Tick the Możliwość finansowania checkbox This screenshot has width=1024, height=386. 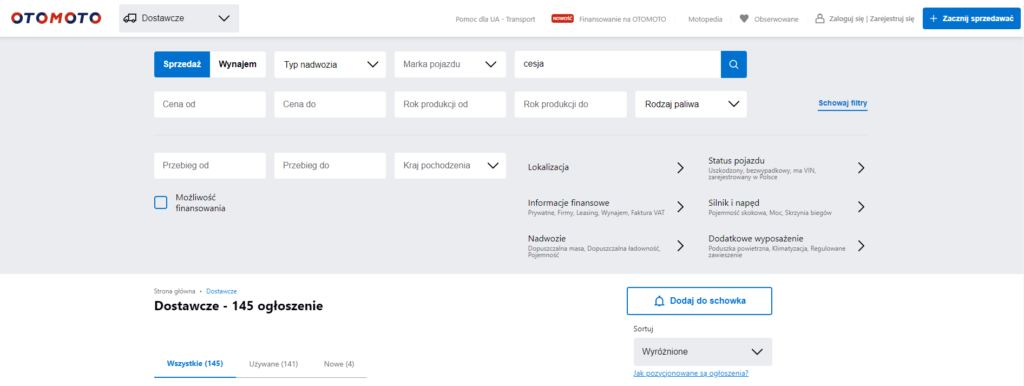tap(161, 202)
